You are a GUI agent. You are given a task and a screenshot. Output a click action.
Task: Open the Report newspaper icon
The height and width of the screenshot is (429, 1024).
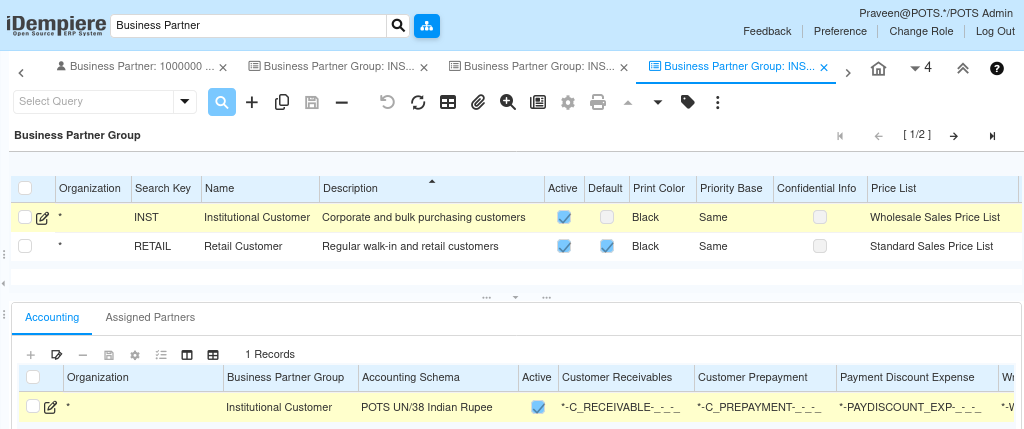538,102
